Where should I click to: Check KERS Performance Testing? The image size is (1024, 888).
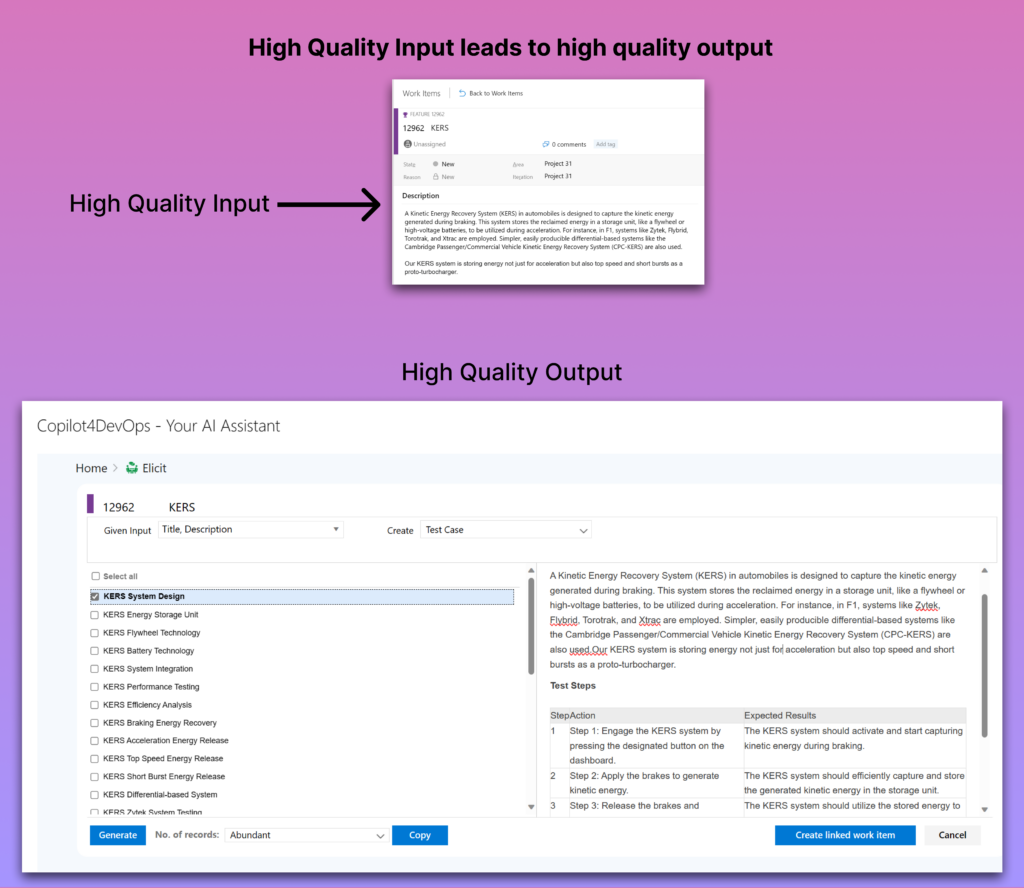pyautogui.click(x=95, y=687)
